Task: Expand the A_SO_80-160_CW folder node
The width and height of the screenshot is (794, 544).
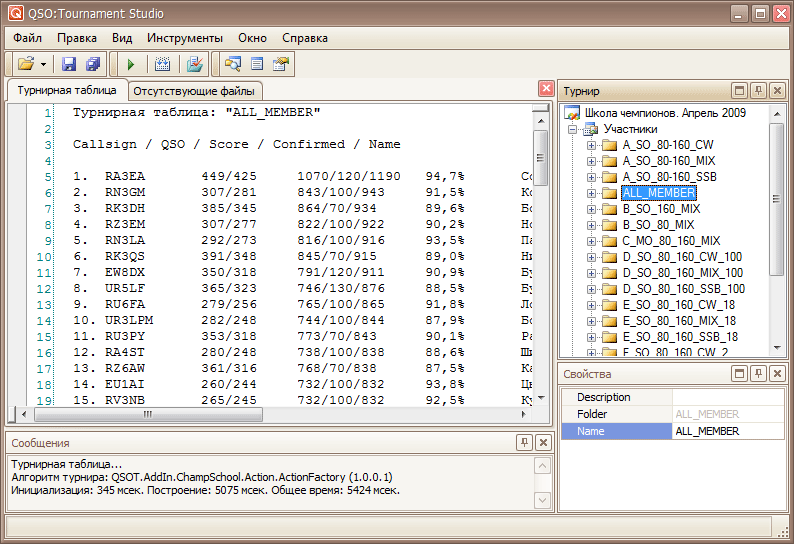Action: (592, 145)
